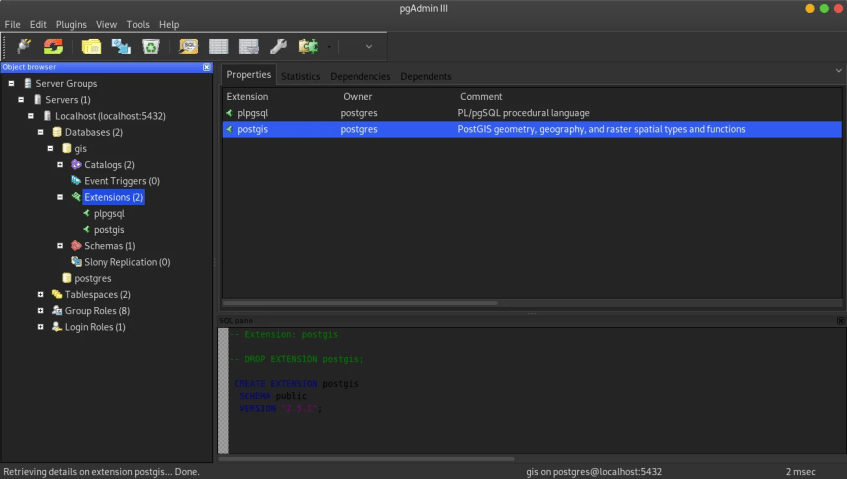Select plpgsql row in properties list

tap(532, 113)
